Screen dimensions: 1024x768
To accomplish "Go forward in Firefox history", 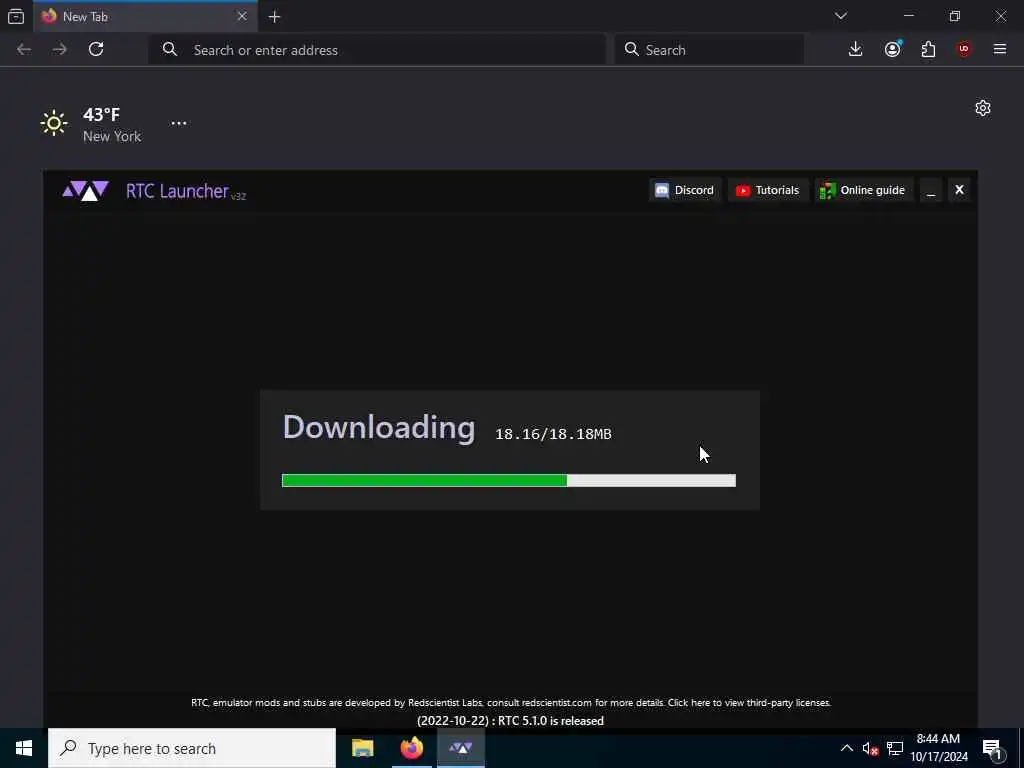I will pyautogui.click(x=59, y=49).
